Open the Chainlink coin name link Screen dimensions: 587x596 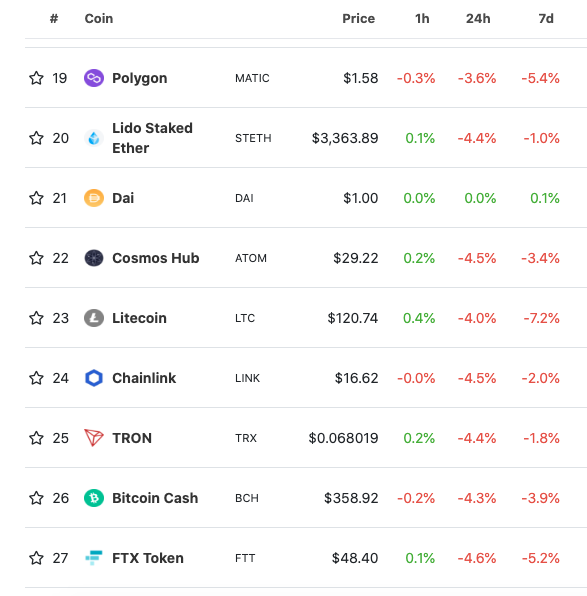click(144, 378)
